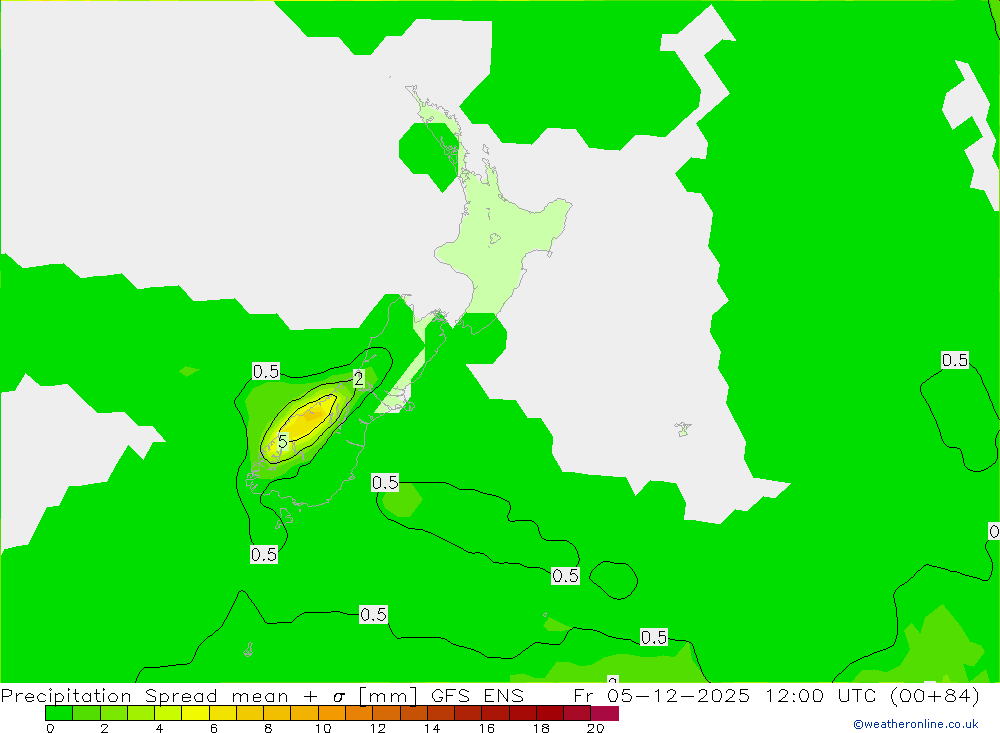Select the bright yellow legend swatch

(x=195, y=713)
